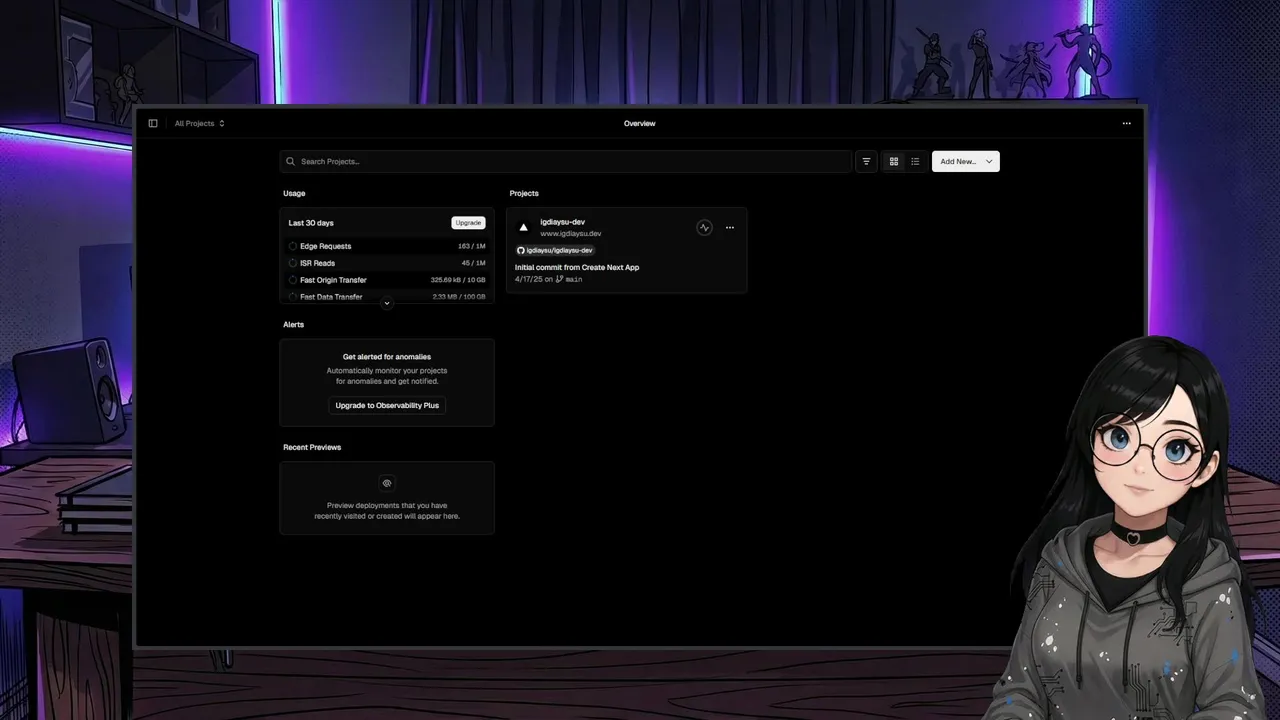Click the Recent Previews eye icon

click(x=387, y=483)
